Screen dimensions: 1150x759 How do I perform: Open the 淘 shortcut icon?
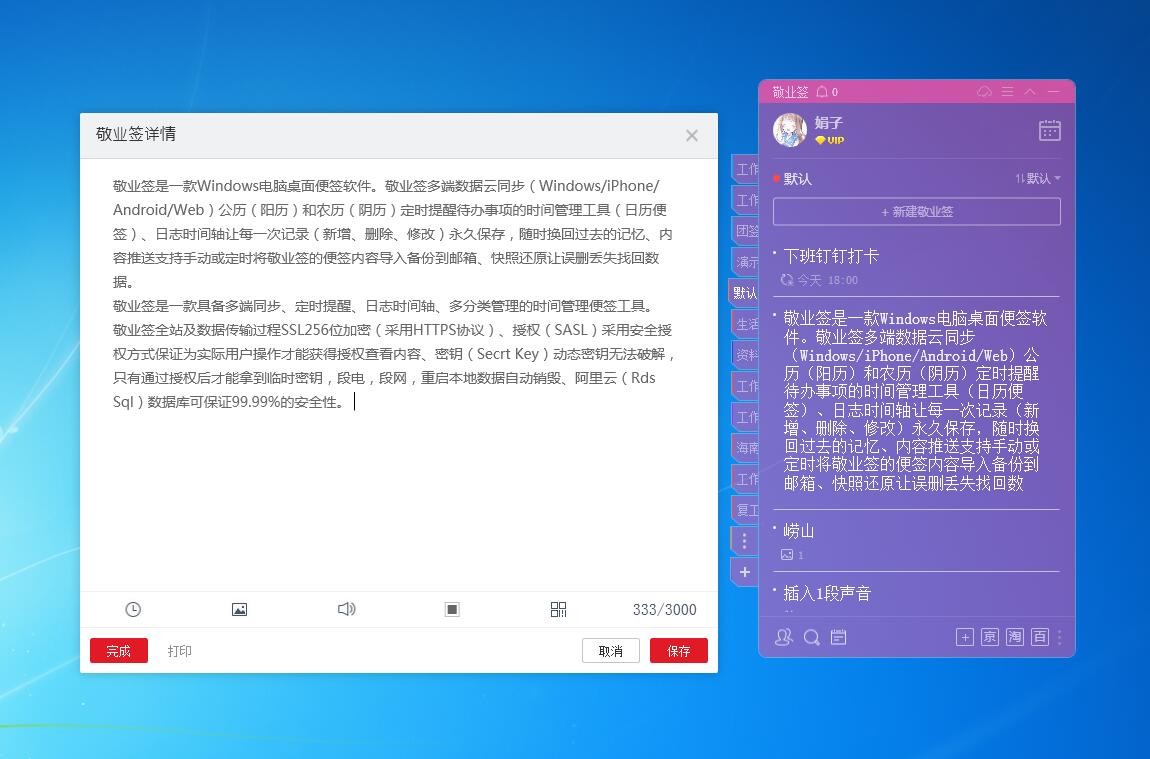click(x=1014, y=637)
